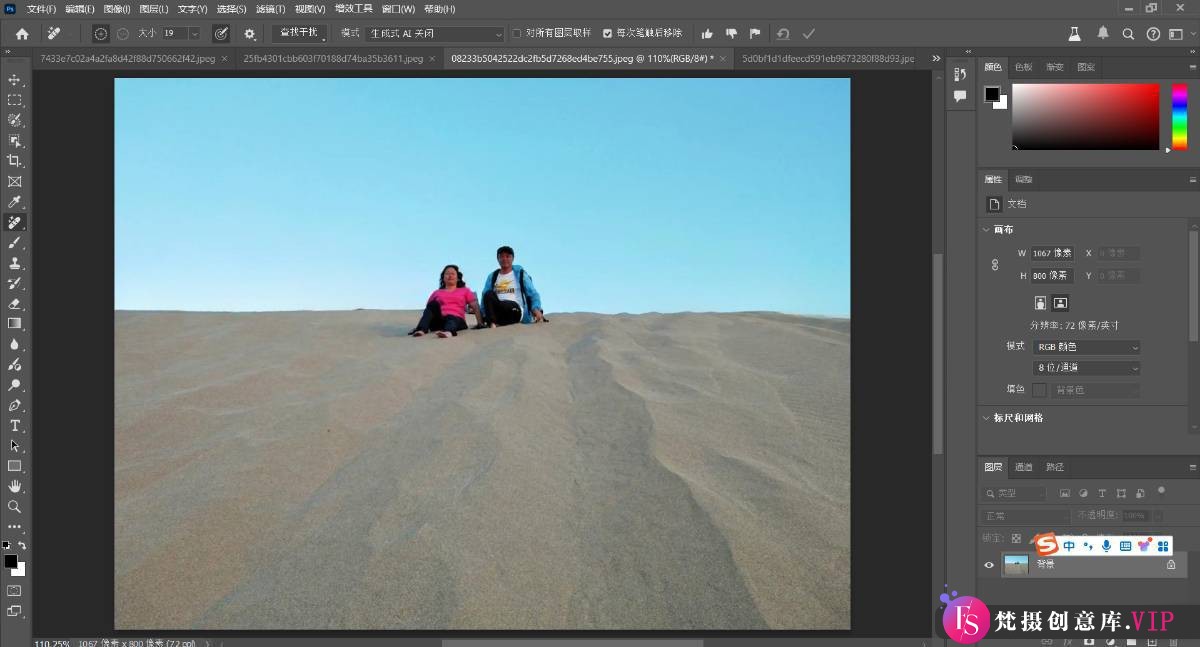This screenshot has width=1200, height=647.
Task: Select the Zoom tool in the toolbox
Action: 14,507
